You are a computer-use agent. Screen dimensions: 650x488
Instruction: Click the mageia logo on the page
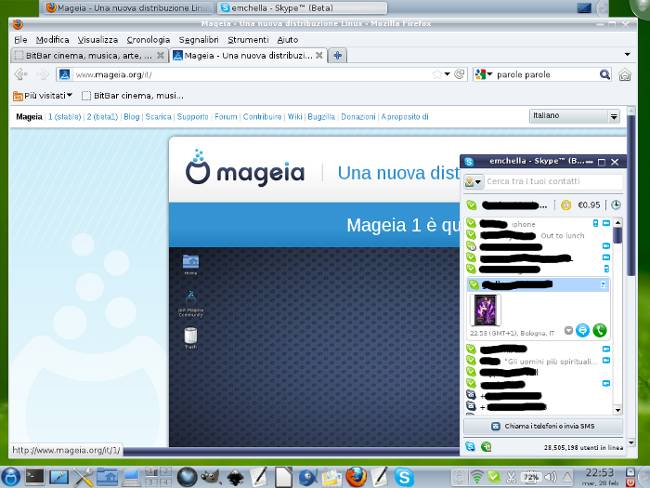[245, 168]
